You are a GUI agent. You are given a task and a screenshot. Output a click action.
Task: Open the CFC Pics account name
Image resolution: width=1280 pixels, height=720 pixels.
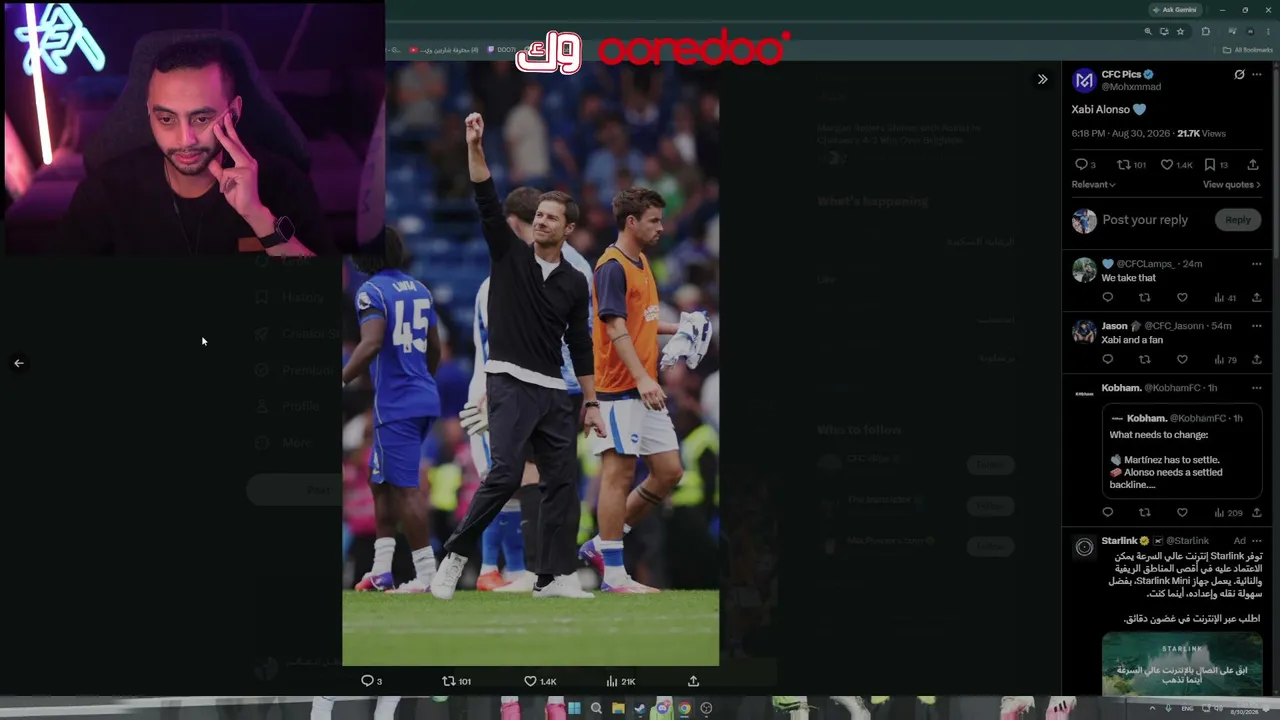(x=1121, y=74)
